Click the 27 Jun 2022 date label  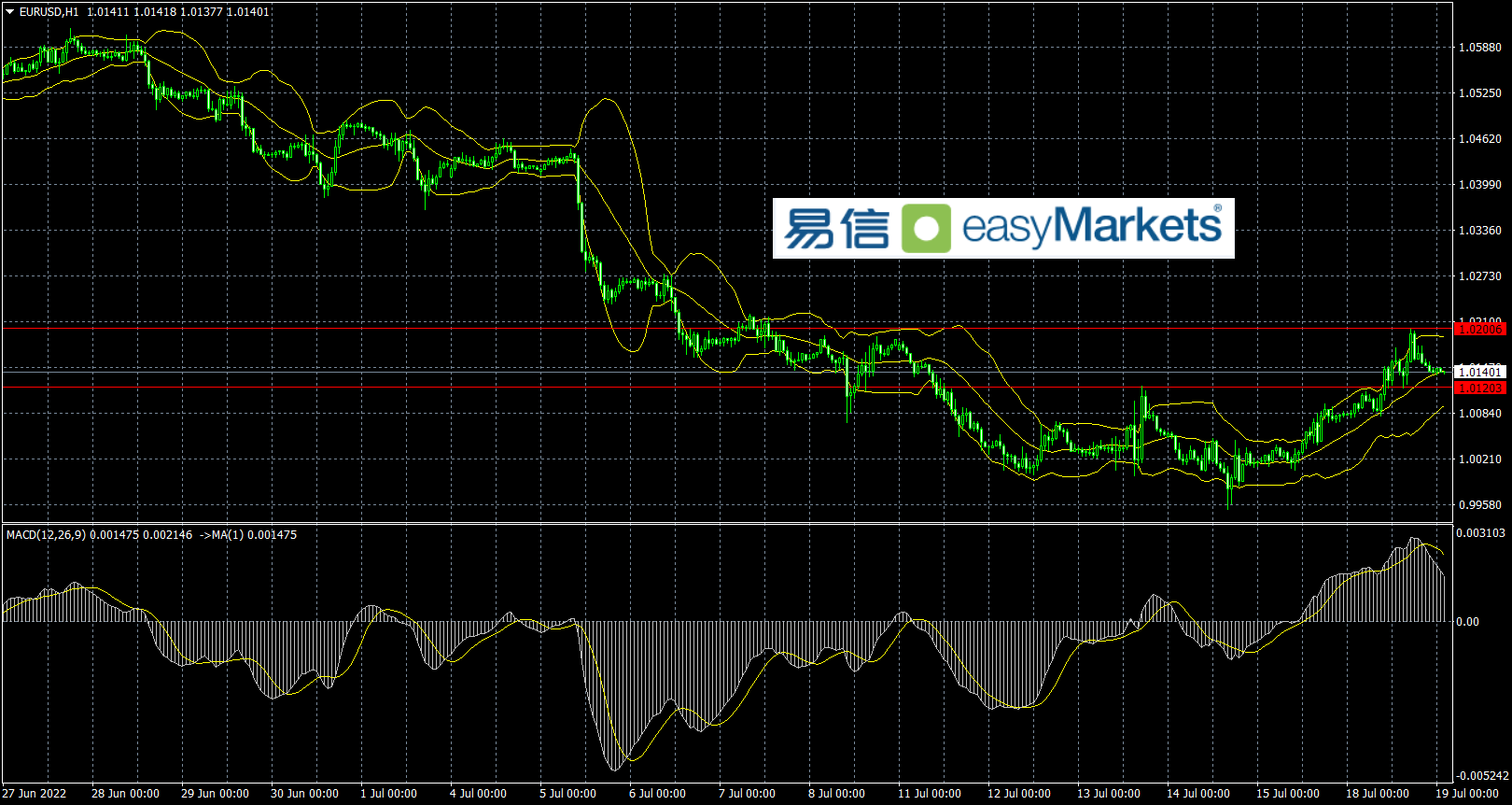point(35,794)
